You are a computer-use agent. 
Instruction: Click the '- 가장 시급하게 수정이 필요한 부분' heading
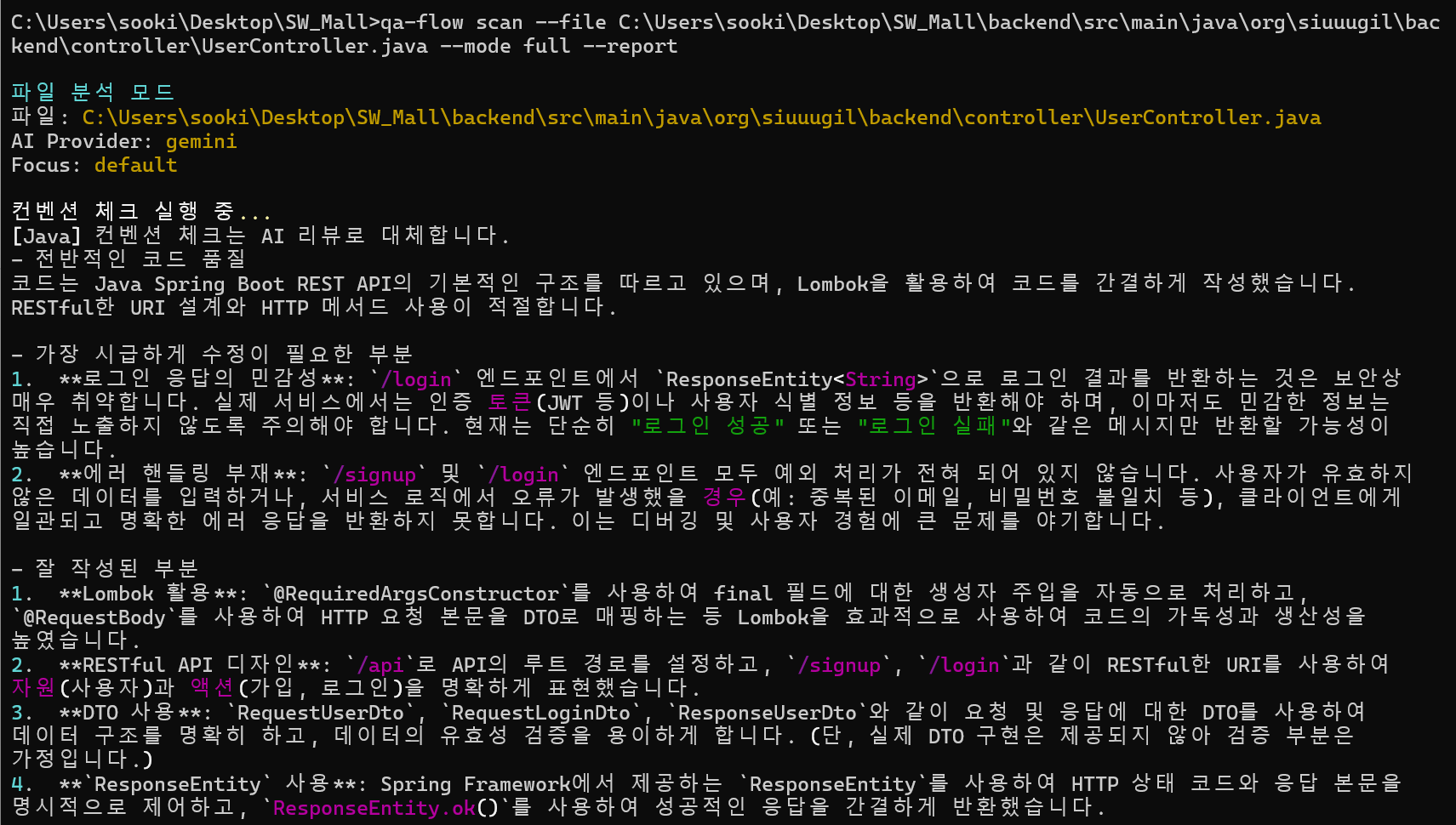point(212,354)
